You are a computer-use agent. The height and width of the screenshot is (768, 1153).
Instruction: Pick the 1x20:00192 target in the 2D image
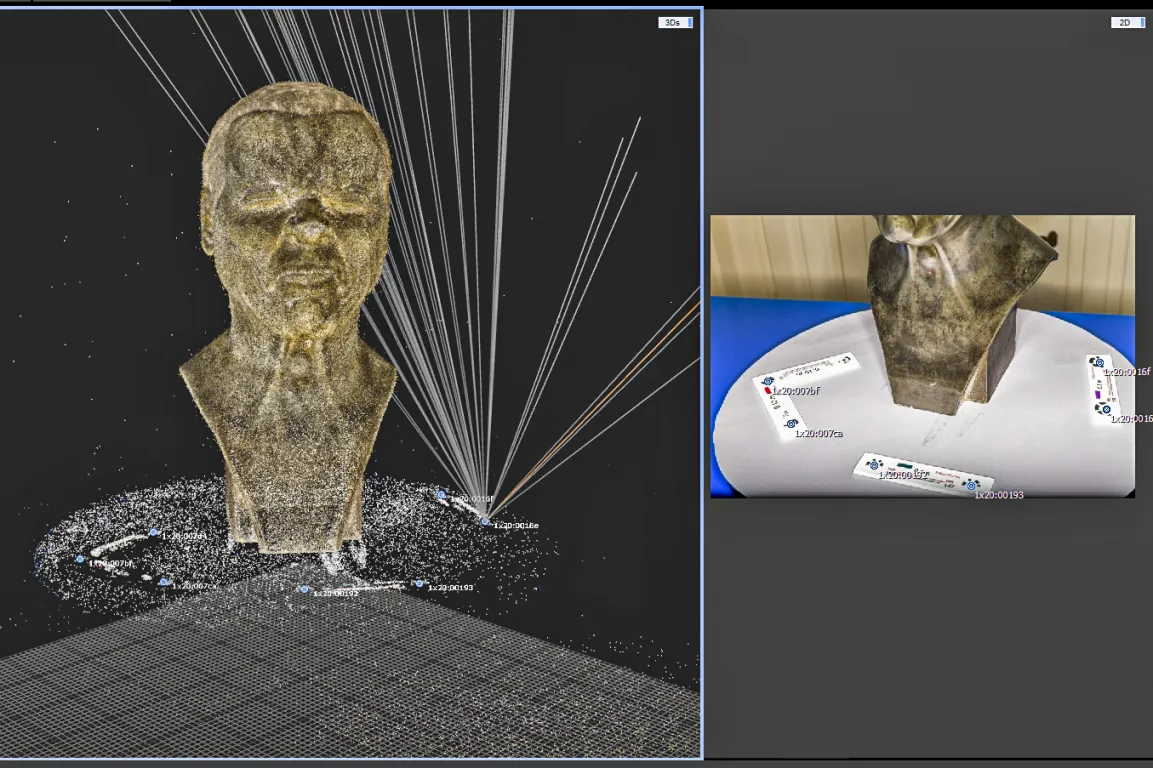[874, 465]
